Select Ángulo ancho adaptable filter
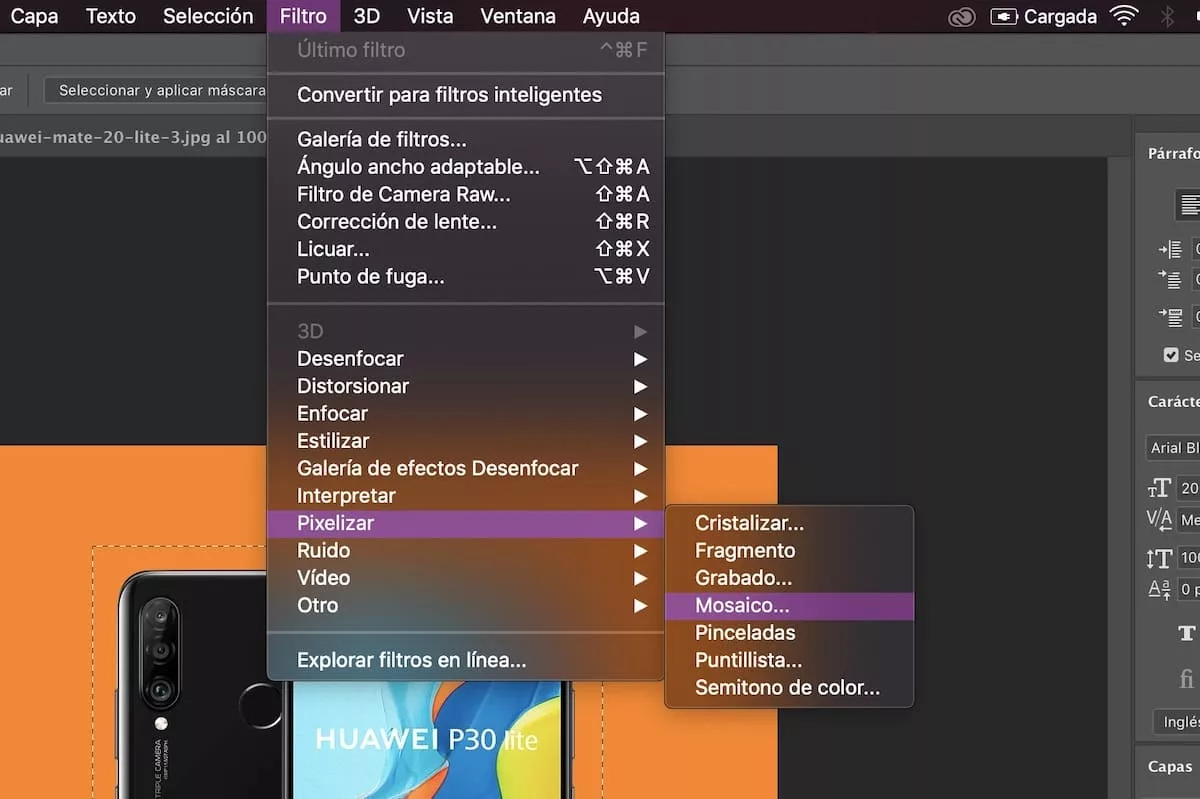The image size is (1200, 799). point(466,167)
